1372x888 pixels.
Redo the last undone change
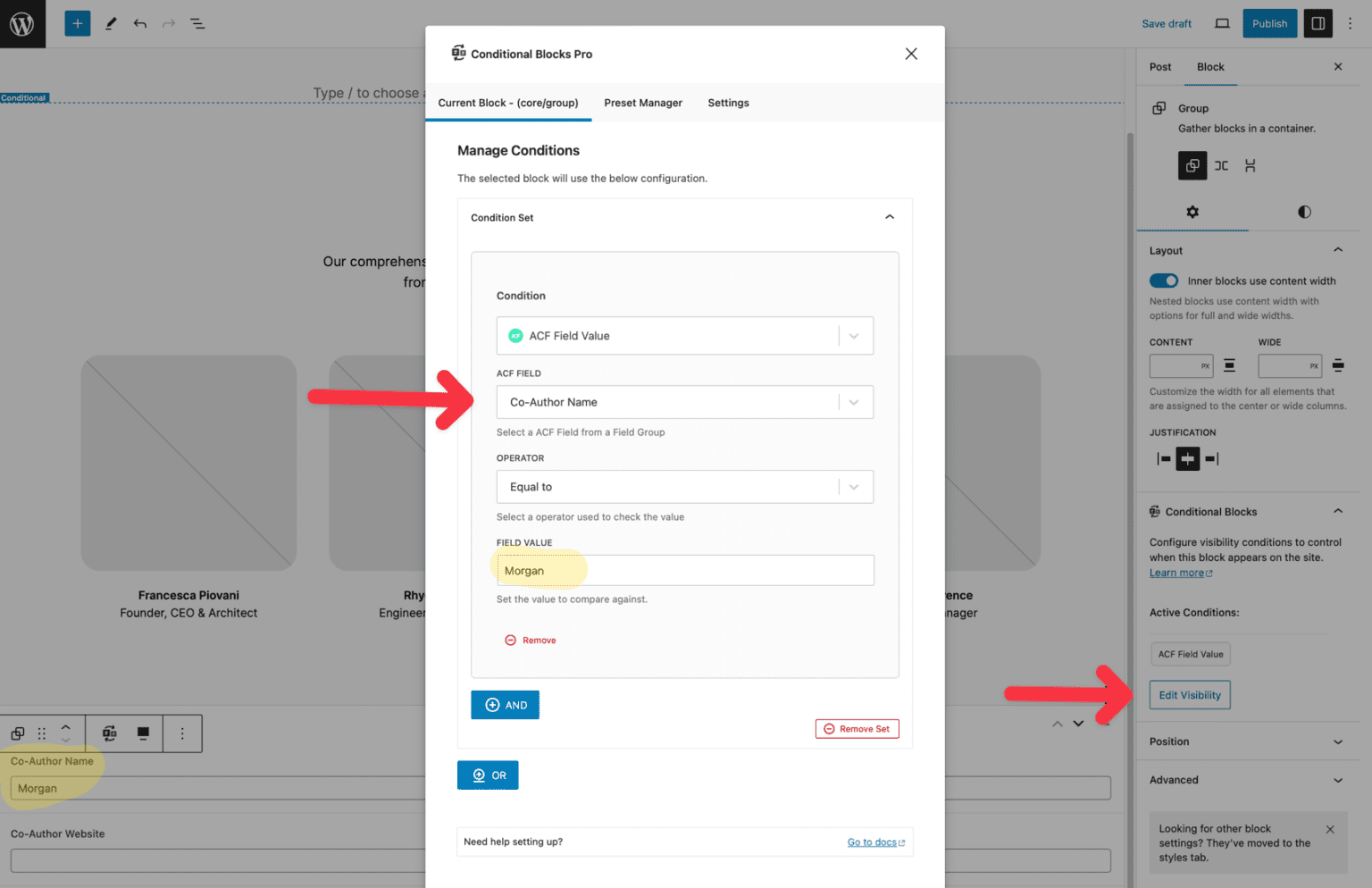169,23
